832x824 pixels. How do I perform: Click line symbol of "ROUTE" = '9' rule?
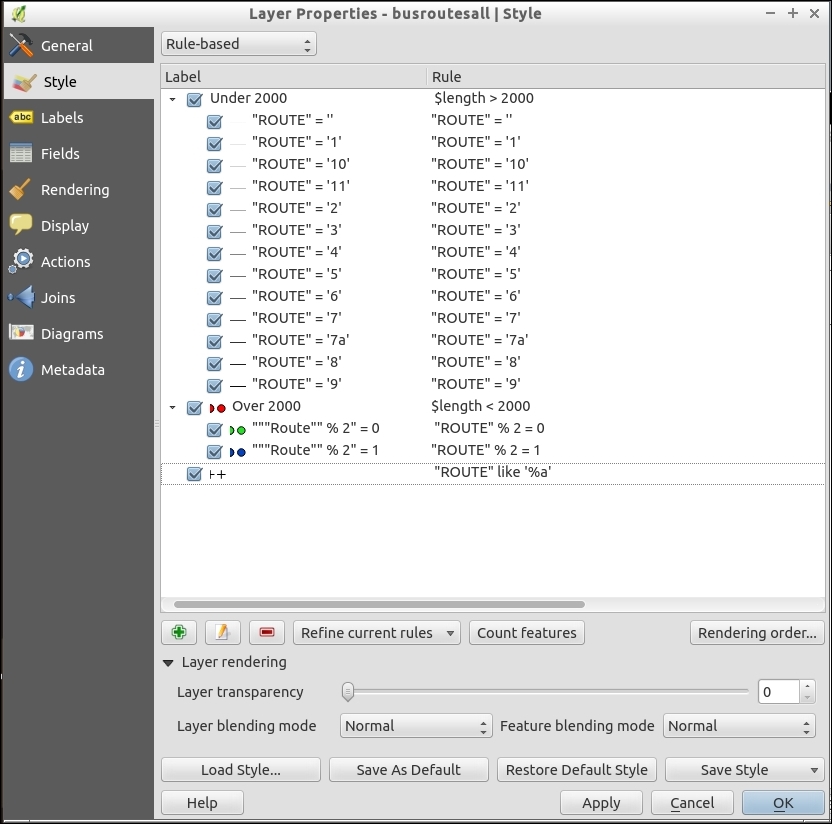point(238,386)
